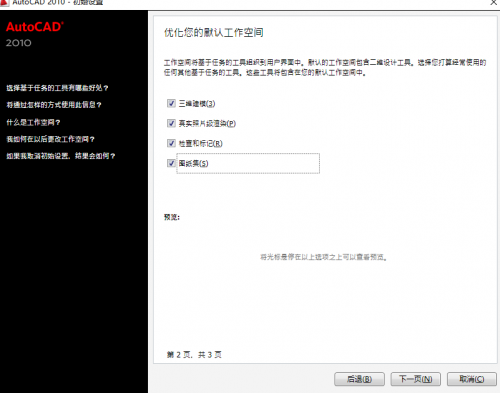This screenshot has height=393, width=500.
Task: Click the heading 优化您的默认工作空间
Action: (214, 33)
